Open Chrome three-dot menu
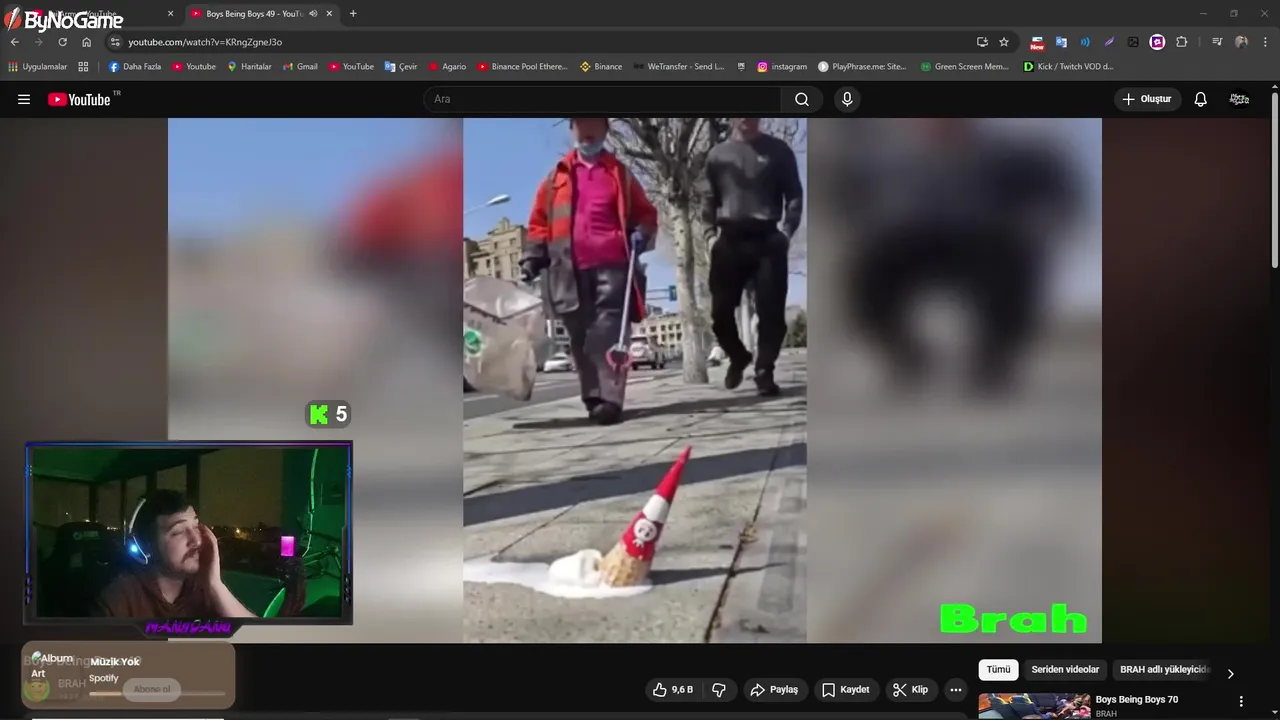This screenshot has height=720, width=1280. click(1265, 42)
